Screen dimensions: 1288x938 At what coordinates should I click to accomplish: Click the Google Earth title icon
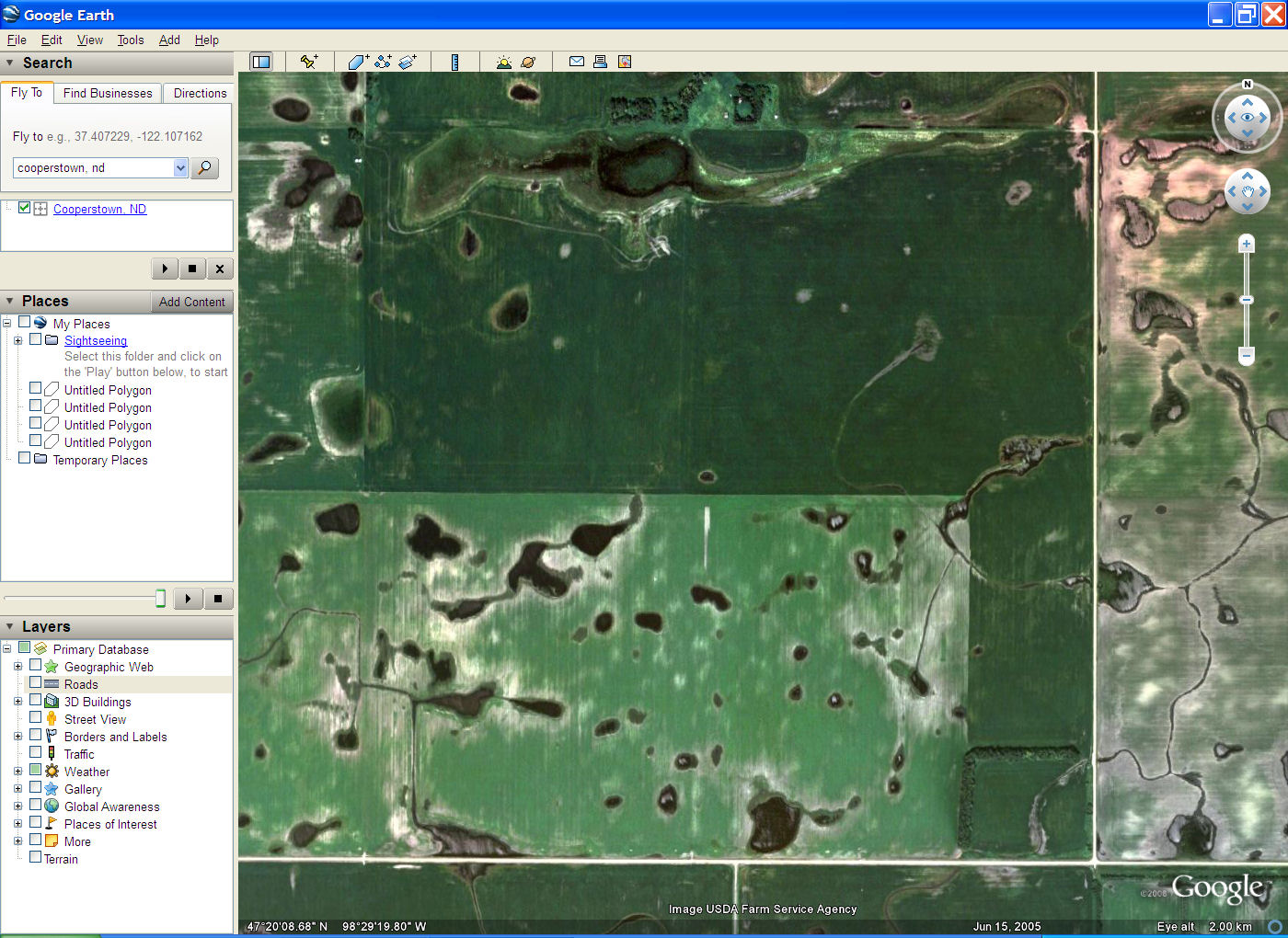tap(11, 14)
